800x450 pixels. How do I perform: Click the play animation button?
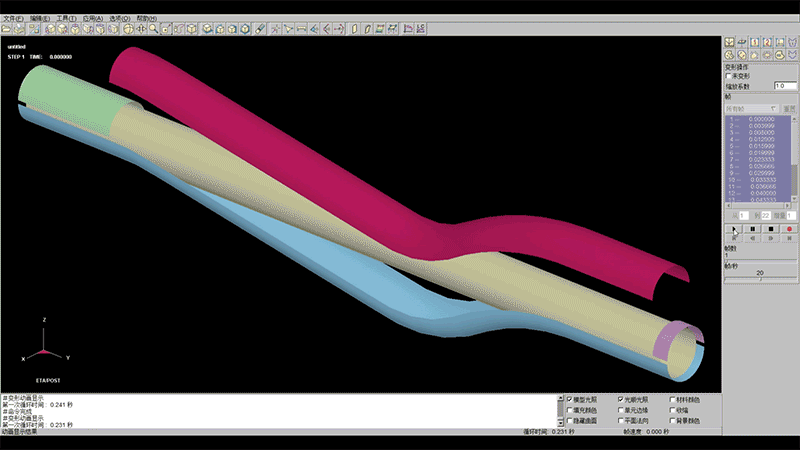coord(735,229)
